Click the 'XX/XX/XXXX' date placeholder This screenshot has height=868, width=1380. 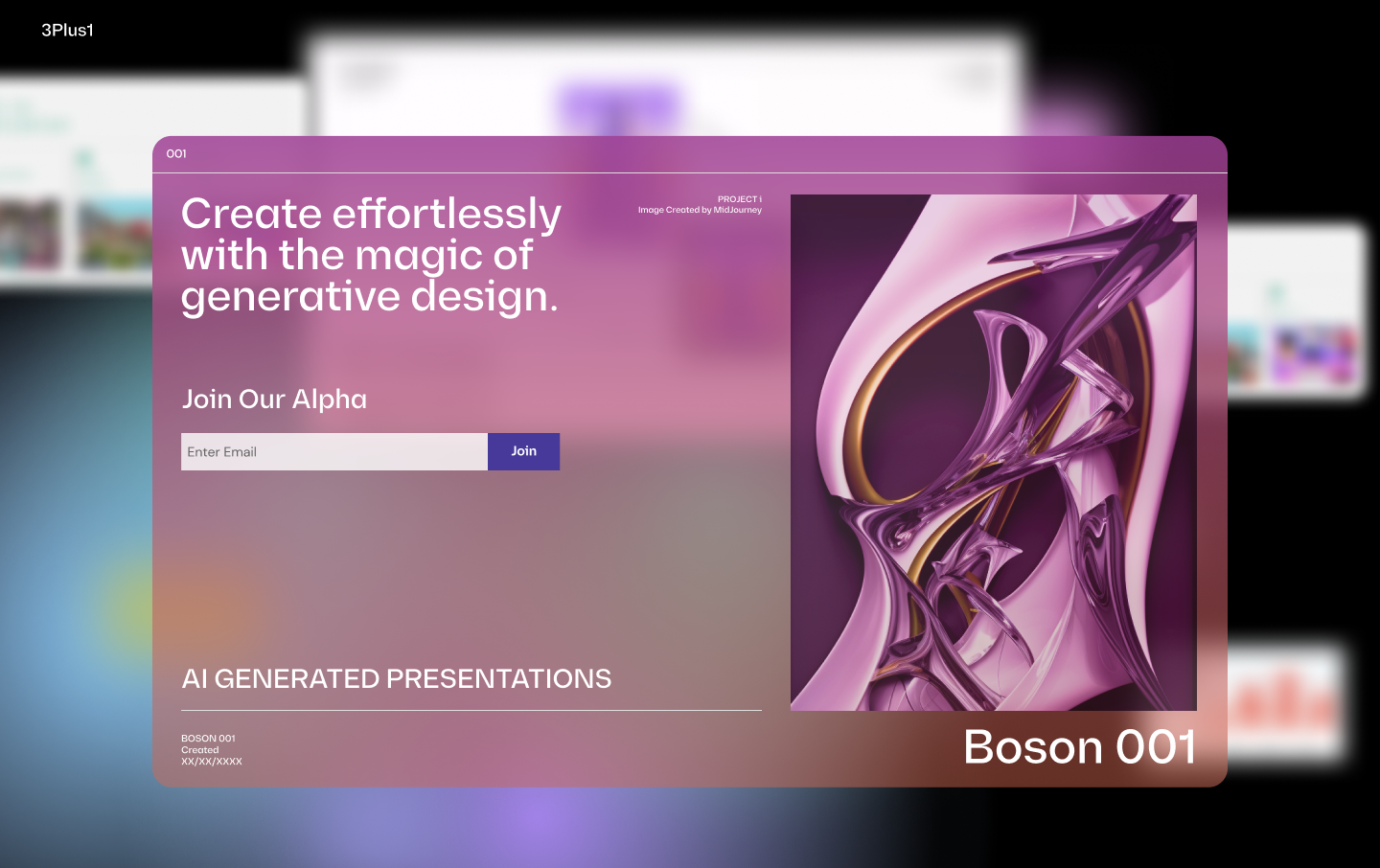click(212, 762)
